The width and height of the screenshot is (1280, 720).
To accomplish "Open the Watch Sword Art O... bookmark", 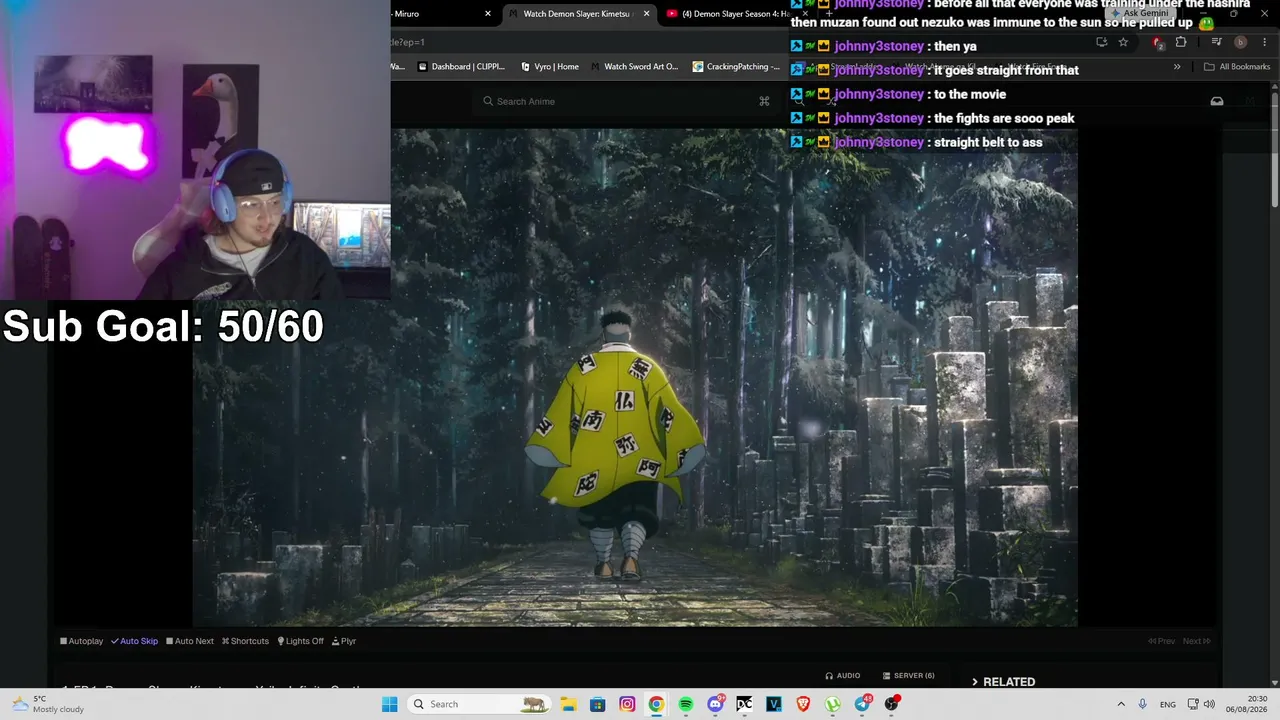I will point(634,67).
